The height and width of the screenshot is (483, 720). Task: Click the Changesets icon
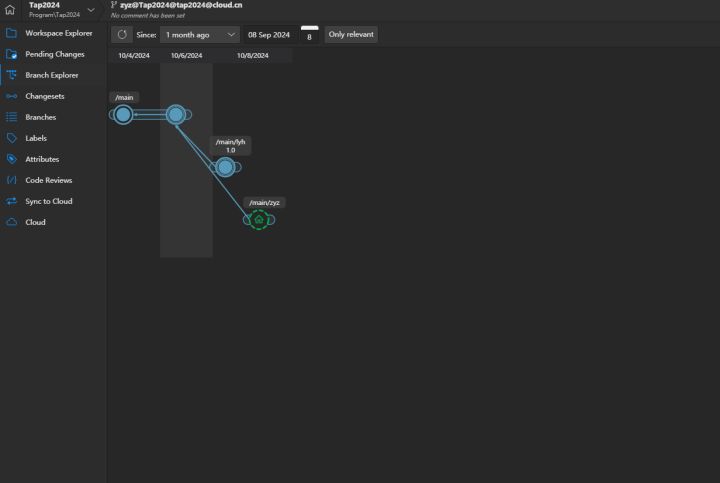[11, 96]
